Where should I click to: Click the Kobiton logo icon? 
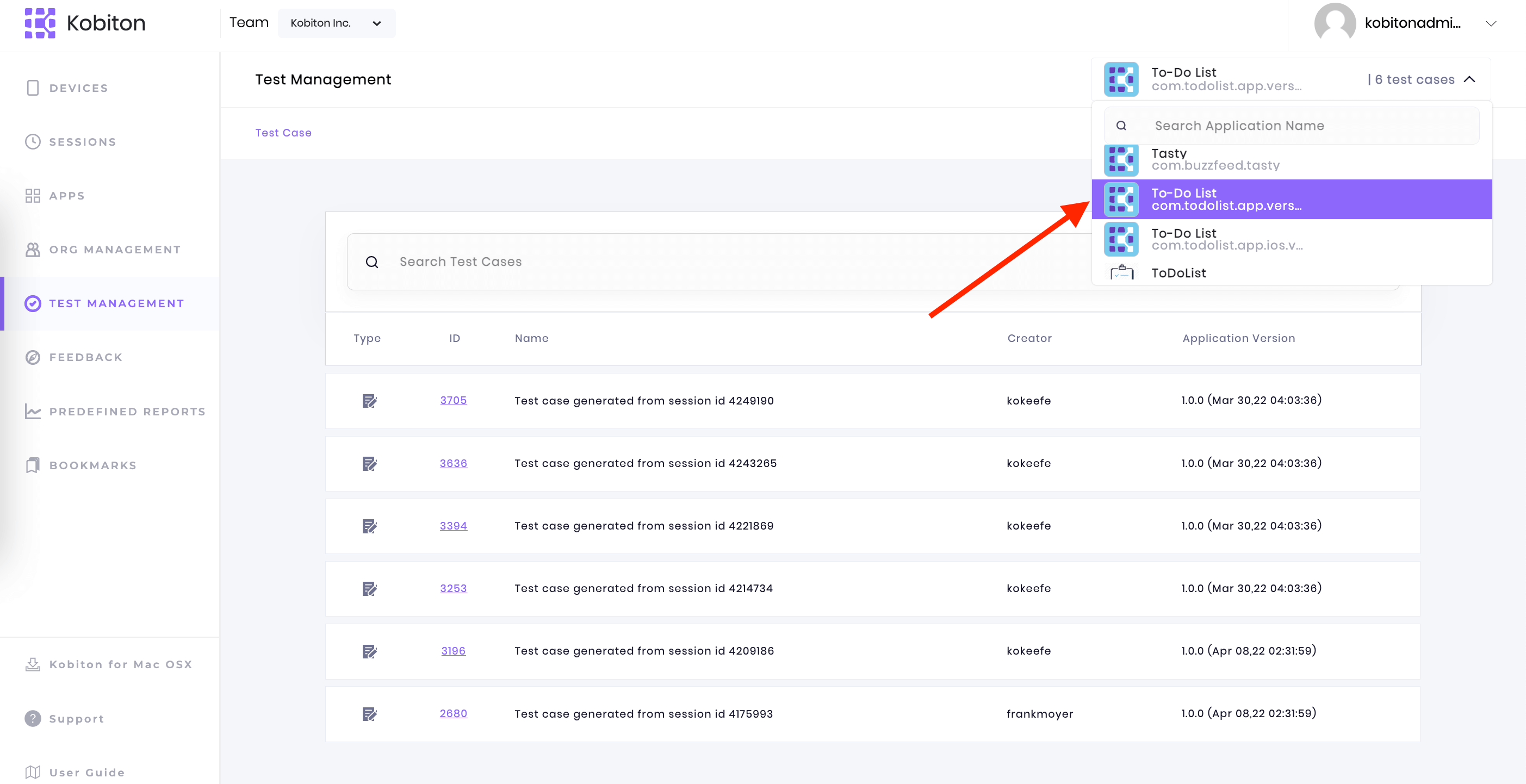[40, 23]
